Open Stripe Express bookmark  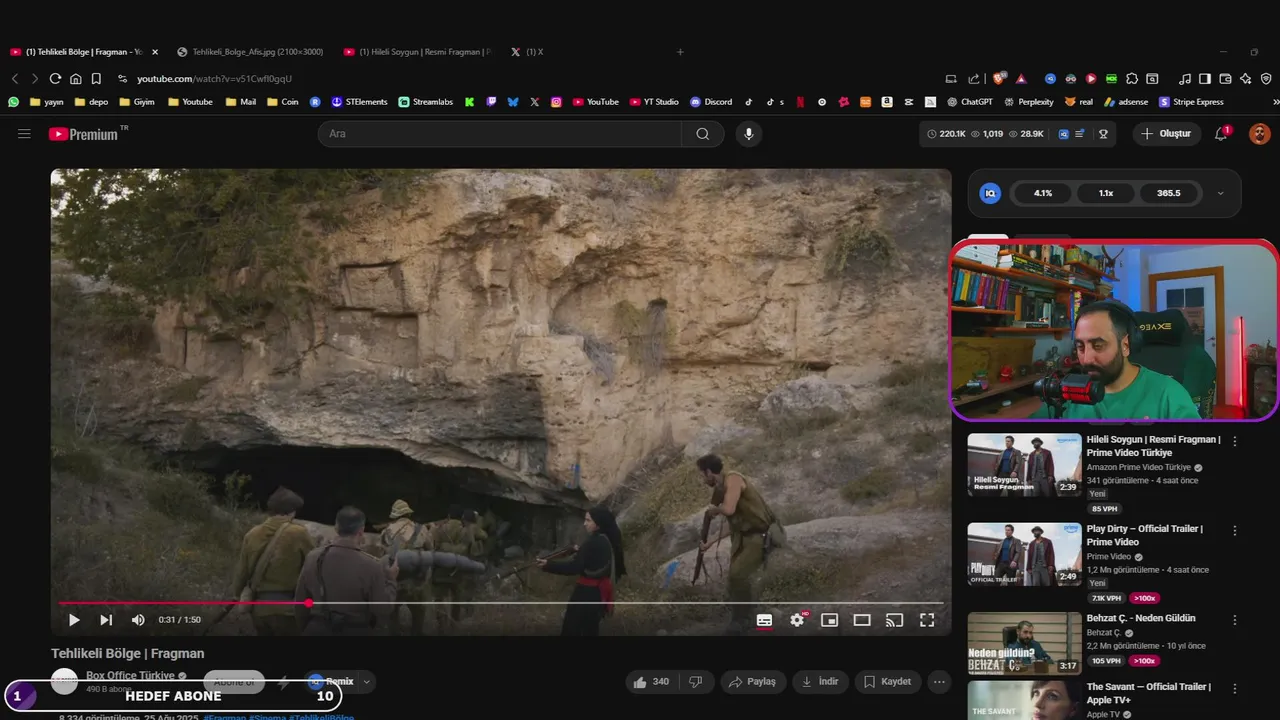point(1191,101)
